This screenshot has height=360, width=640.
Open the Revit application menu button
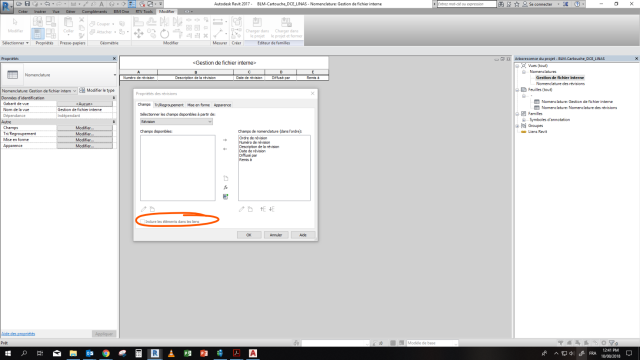coord(7,7)
